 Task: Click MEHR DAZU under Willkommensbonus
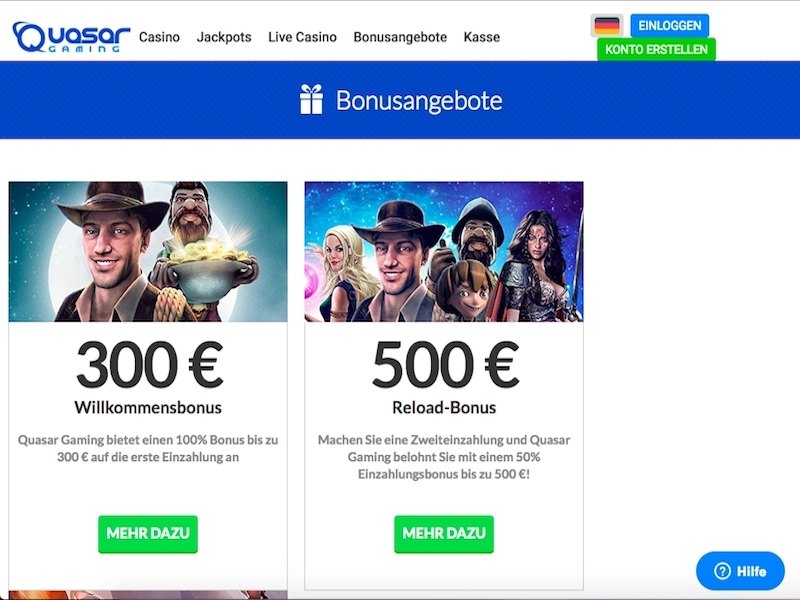(x=148, y=534)
